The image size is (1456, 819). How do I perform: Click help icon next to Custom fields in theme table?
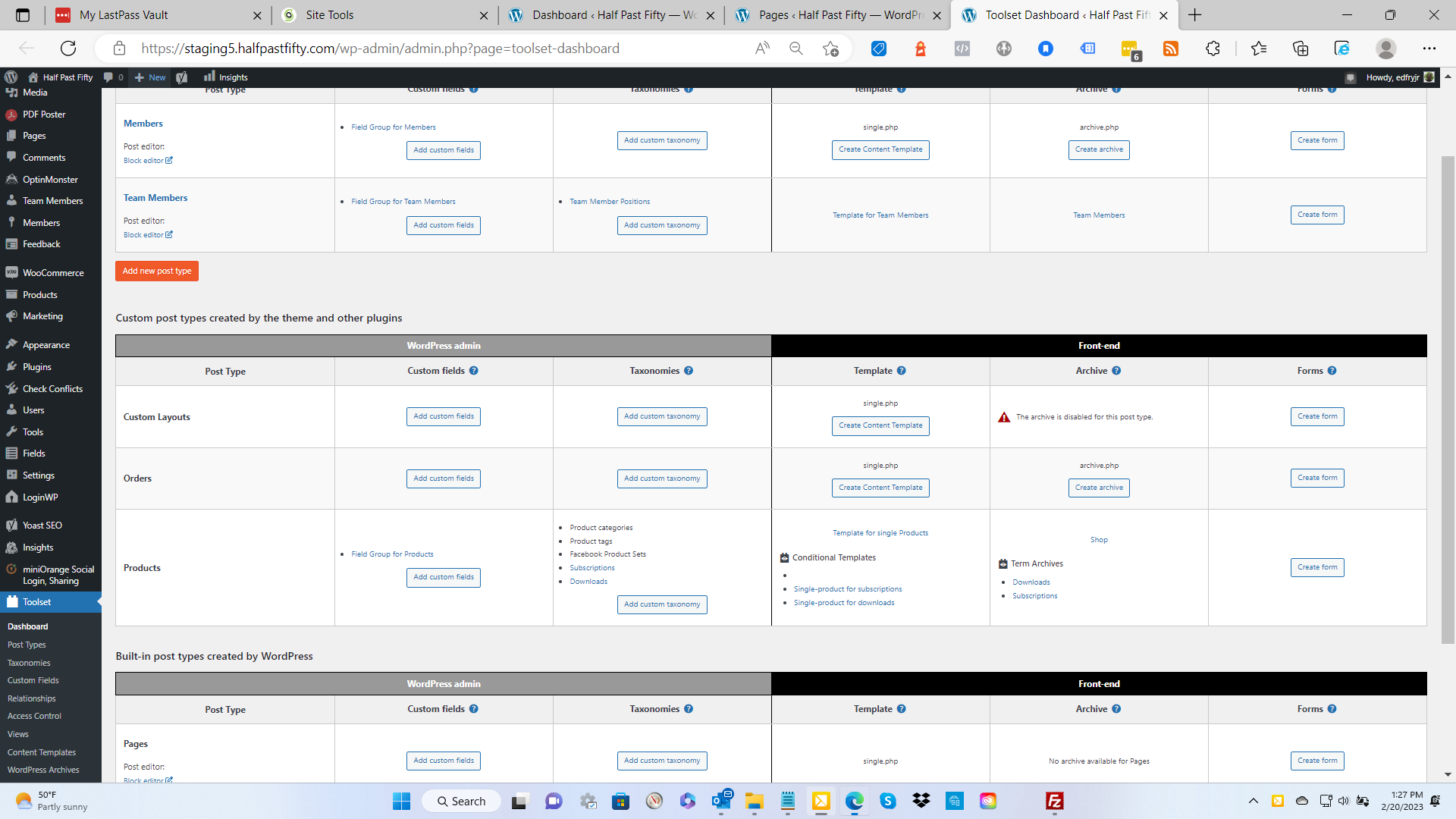point(474,371)
